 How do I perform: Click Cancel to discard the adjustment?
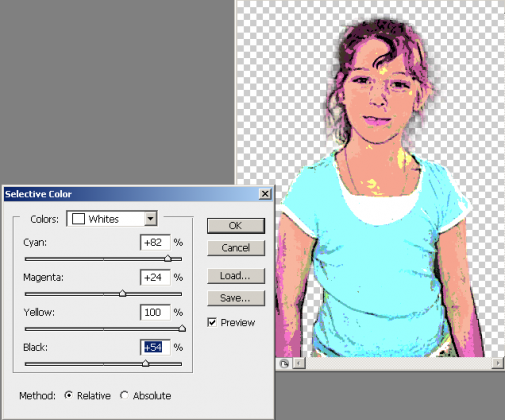tap(236, 248)
